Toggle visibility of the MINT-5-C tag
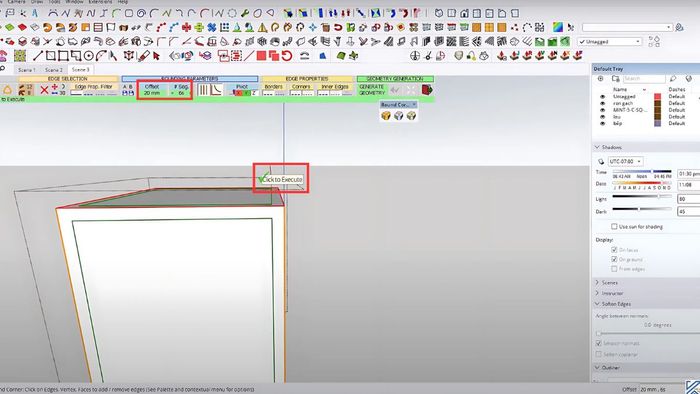Image resolution: width=700 pixels, height=394 pixels. coord(603,110)
